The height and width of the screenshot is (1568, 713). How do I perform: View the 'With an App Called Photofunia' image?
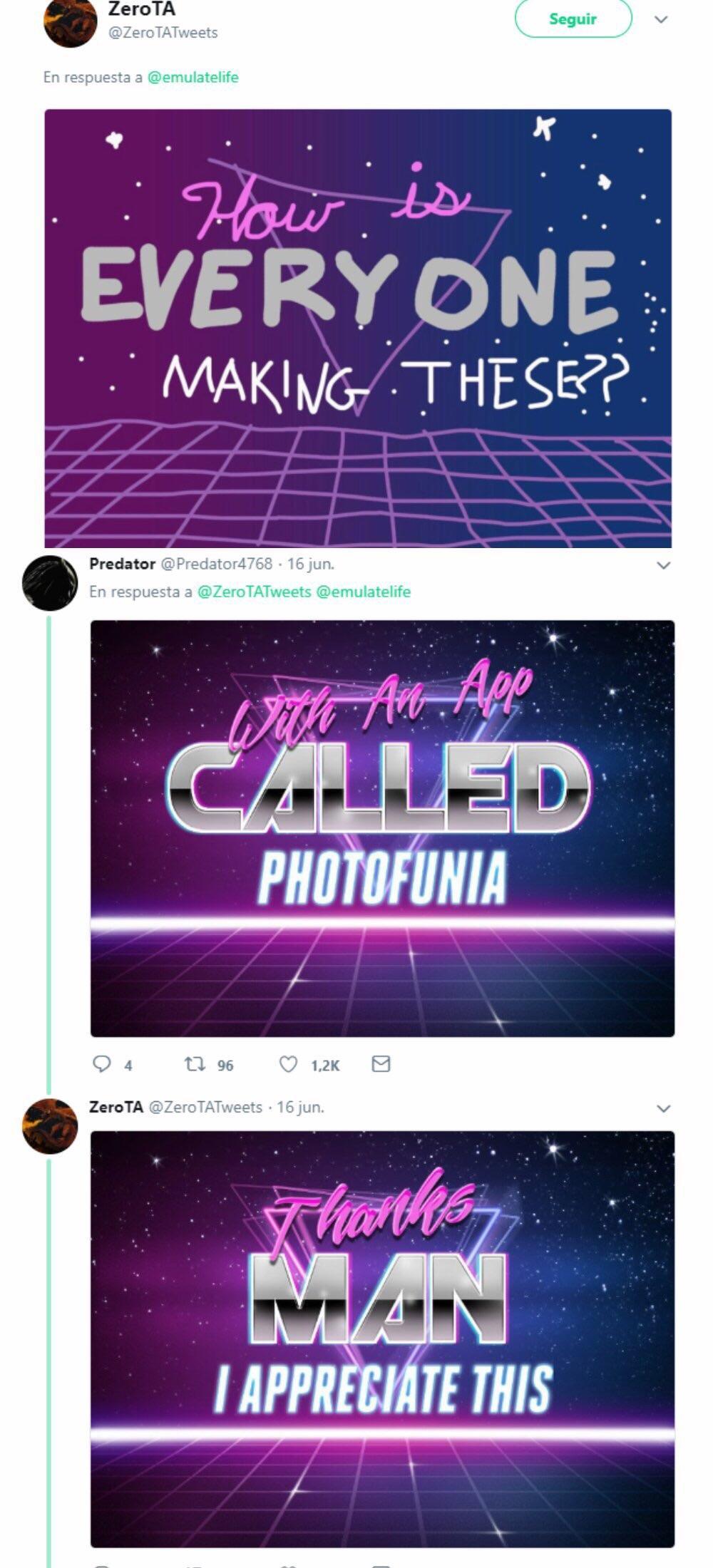(x=382, y=828)
